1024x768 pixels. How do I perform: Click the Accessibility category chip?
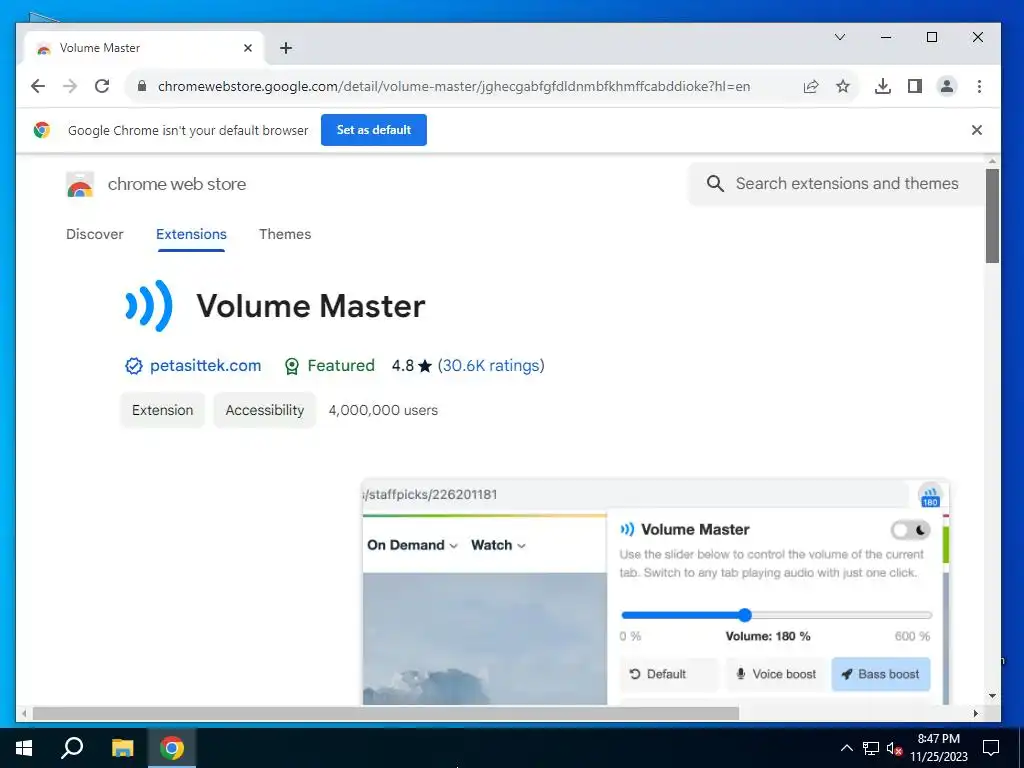click(x=264, y=410)
